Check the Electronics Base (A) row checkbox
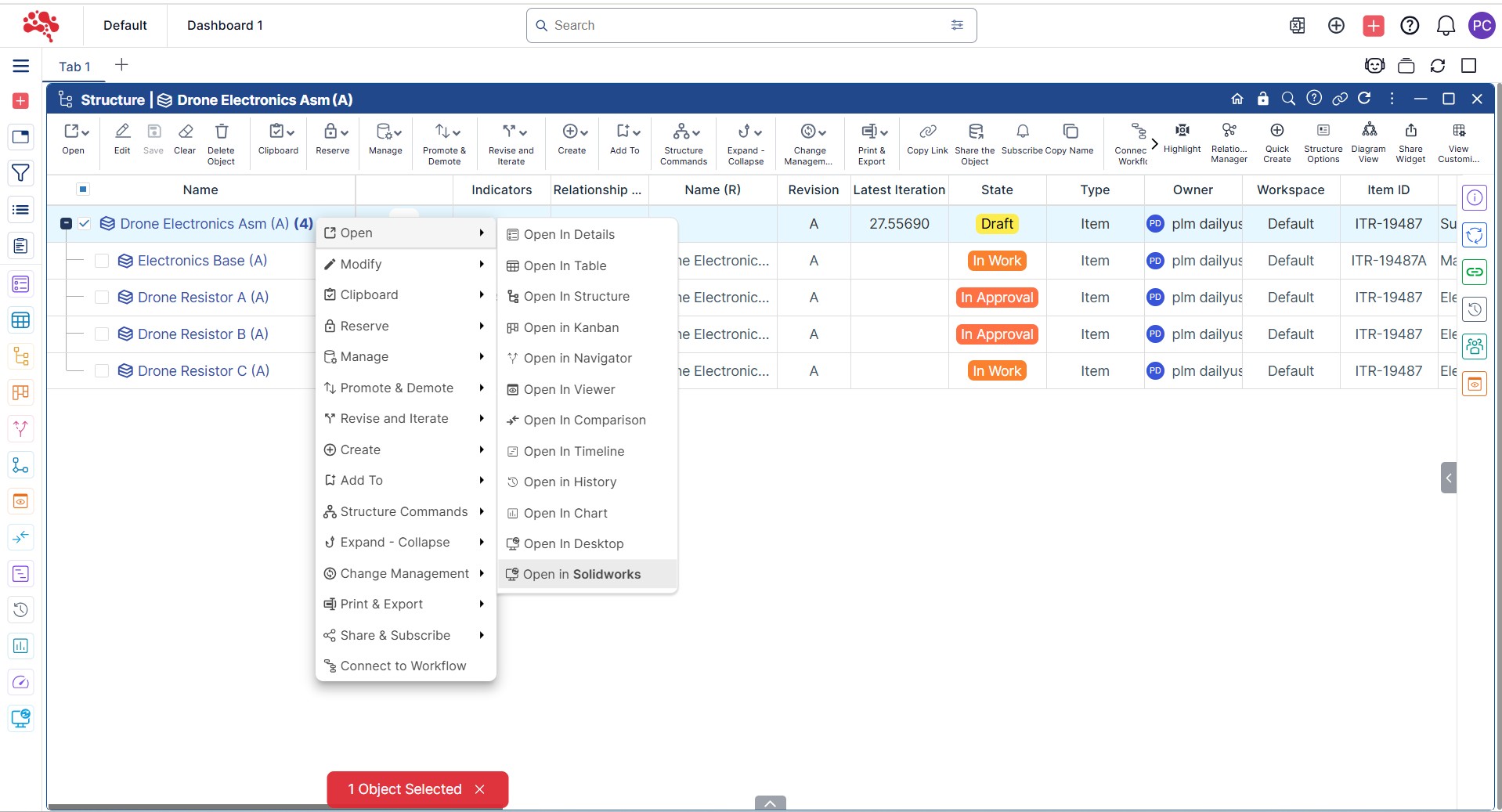 coord(102,261)
